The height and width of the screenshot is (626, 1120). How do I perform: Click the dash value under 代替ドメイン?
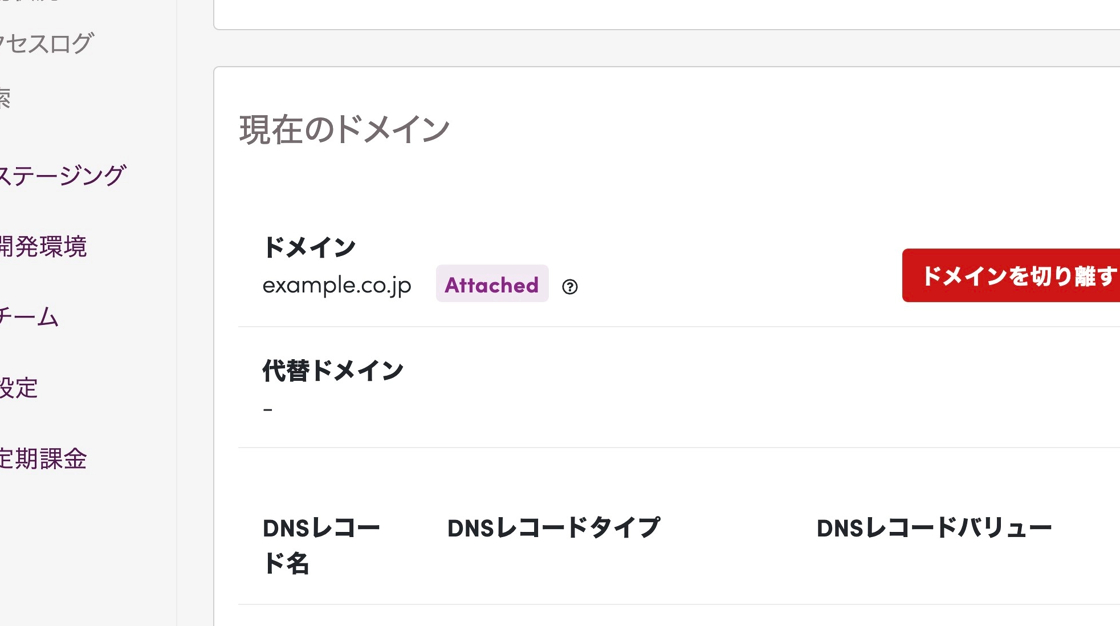[267, 409]
